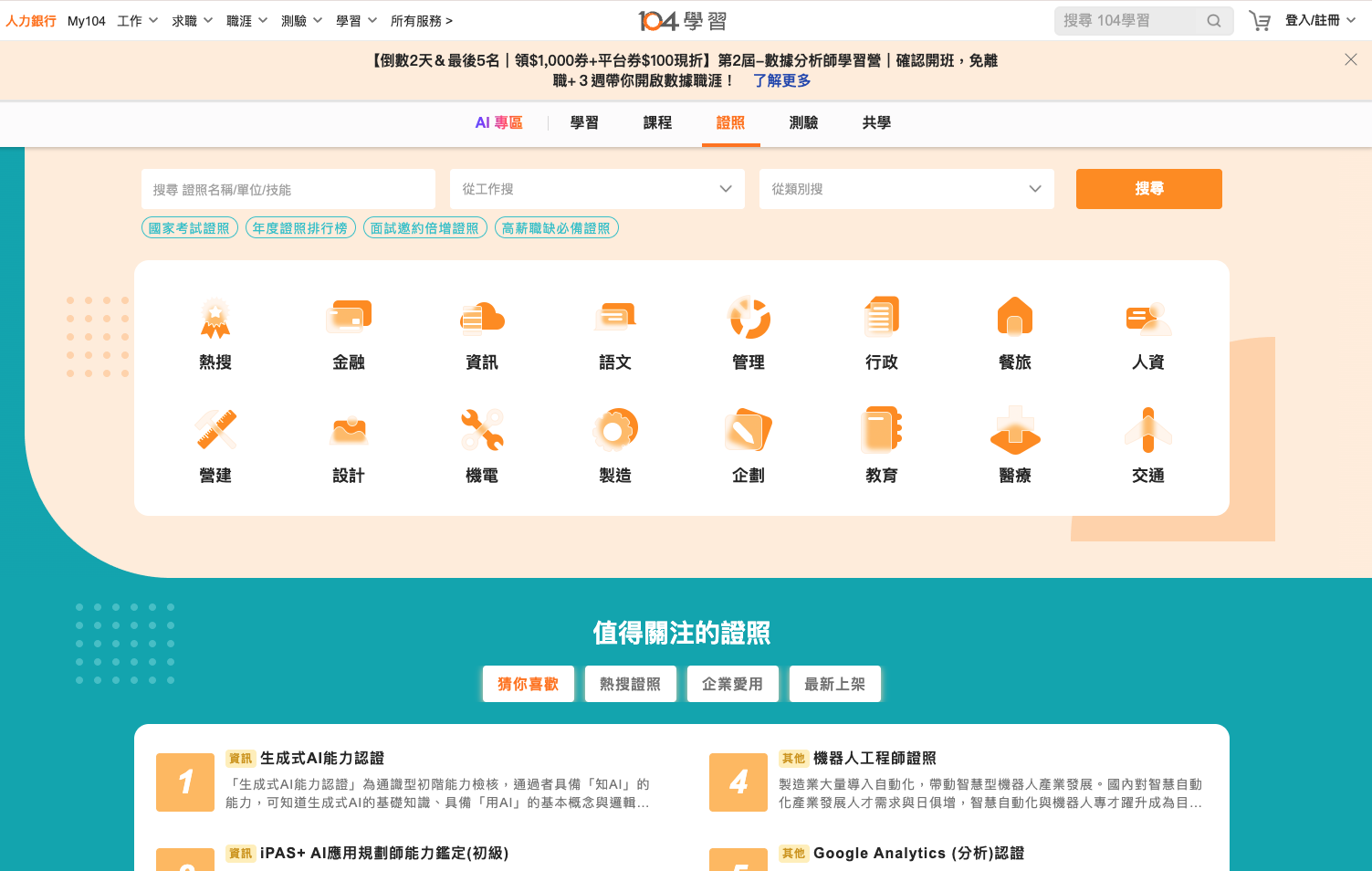Expand the 職涯 dropdown menu
Image resolution: width=1372 pixels, height=871 pixels.
pos(246,21)
